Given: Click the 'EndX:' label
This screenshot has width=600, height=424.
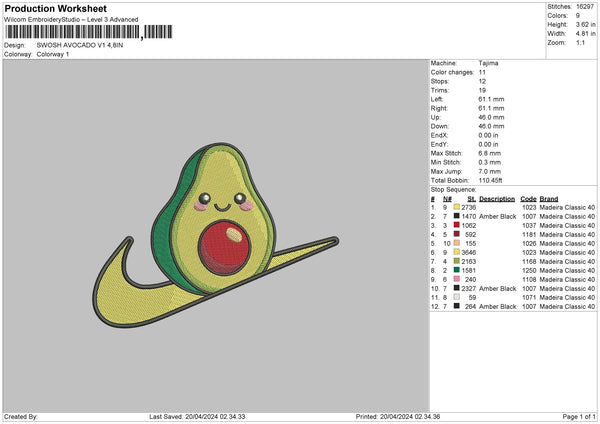Looking at the screenshot, I should point(439,135).
